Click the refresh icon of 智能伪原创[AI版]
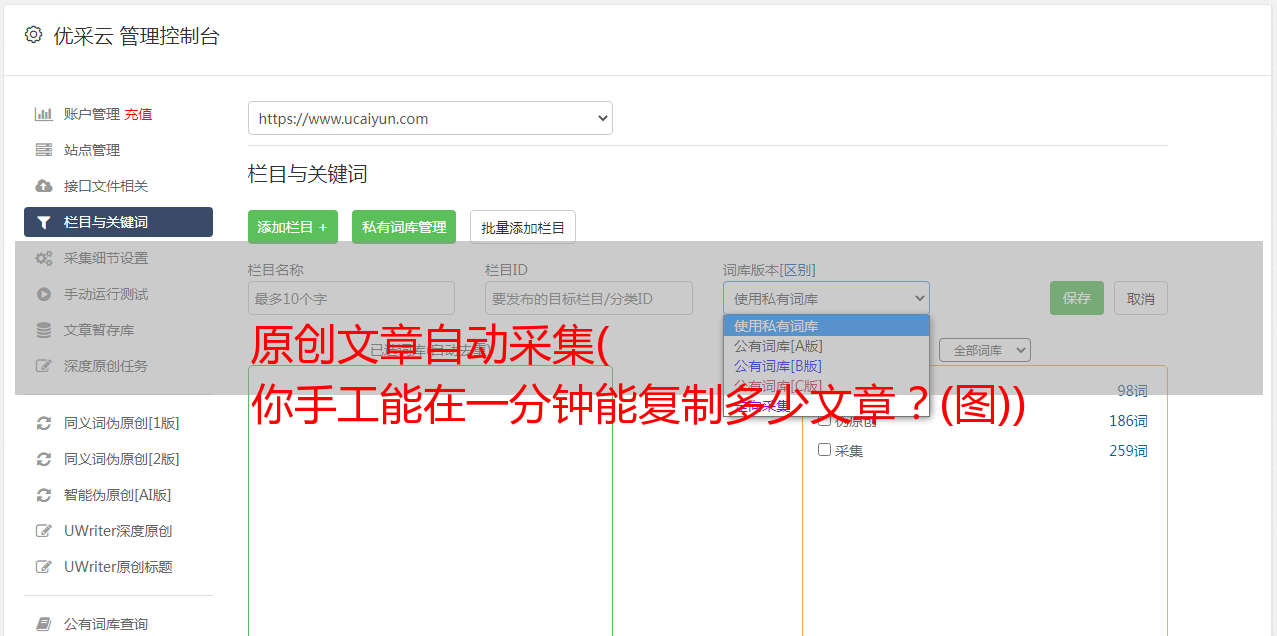 pos(43,495)
